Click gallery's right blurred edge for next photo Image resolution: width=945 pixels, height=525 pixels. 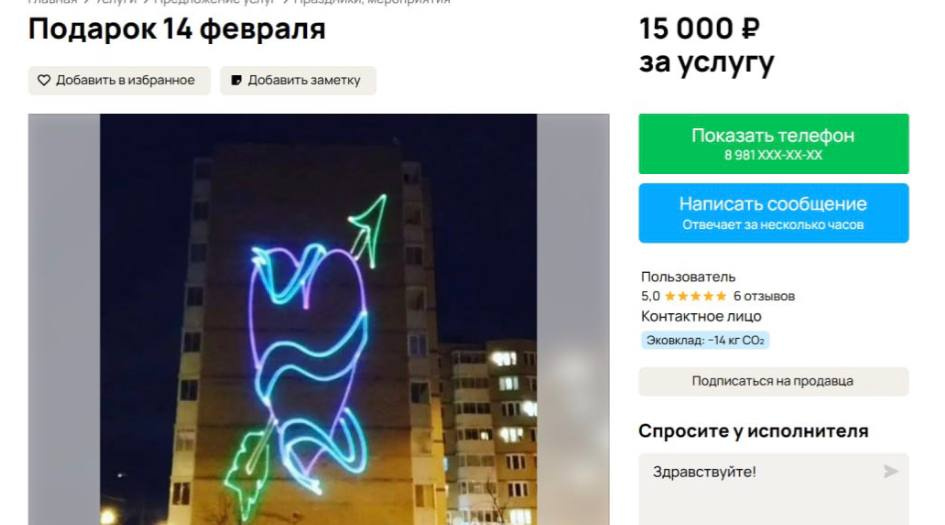[573, 319]
